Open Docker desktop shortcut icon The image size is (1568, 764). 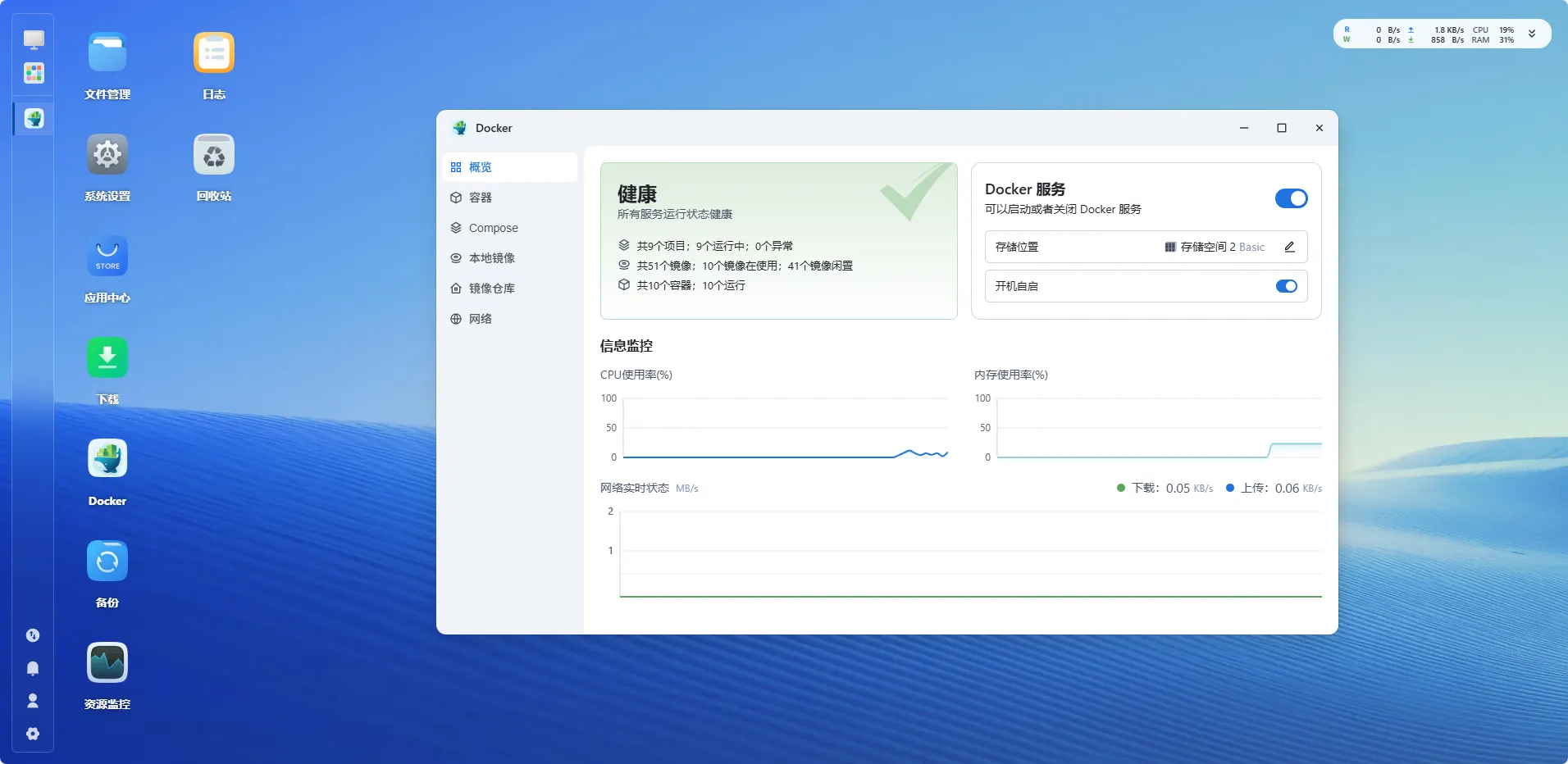pos(107,459)
